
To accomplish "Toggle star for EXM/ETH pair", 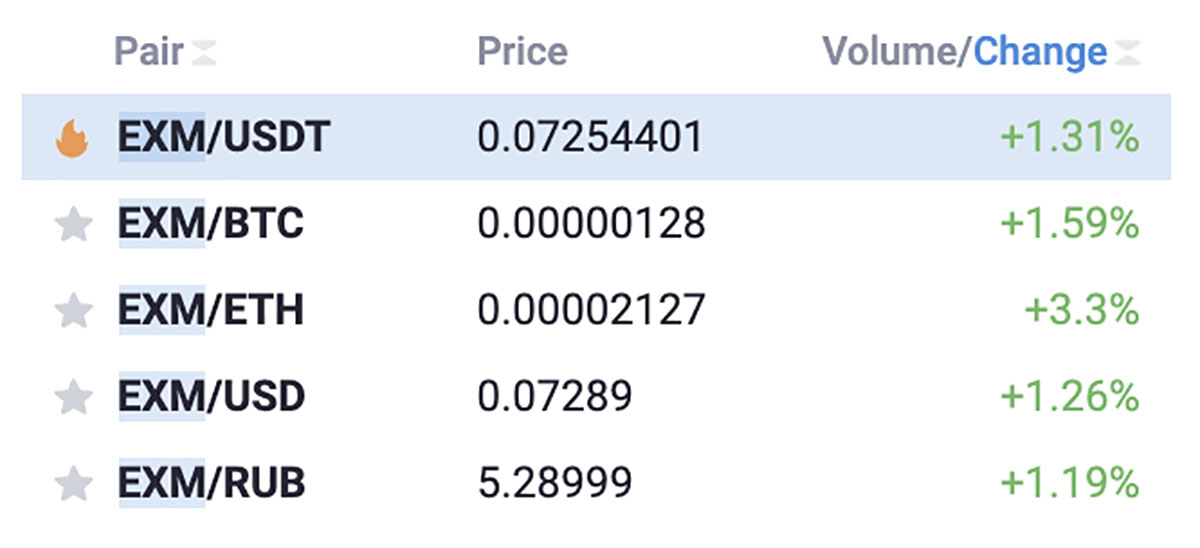I will click(x=72, y=311).
